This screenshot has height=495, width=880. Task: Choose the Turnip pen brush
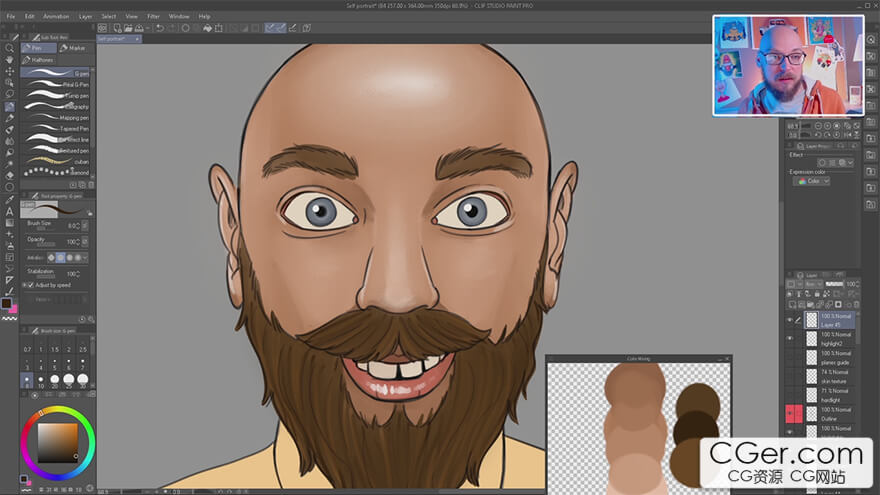pos(56,95)
